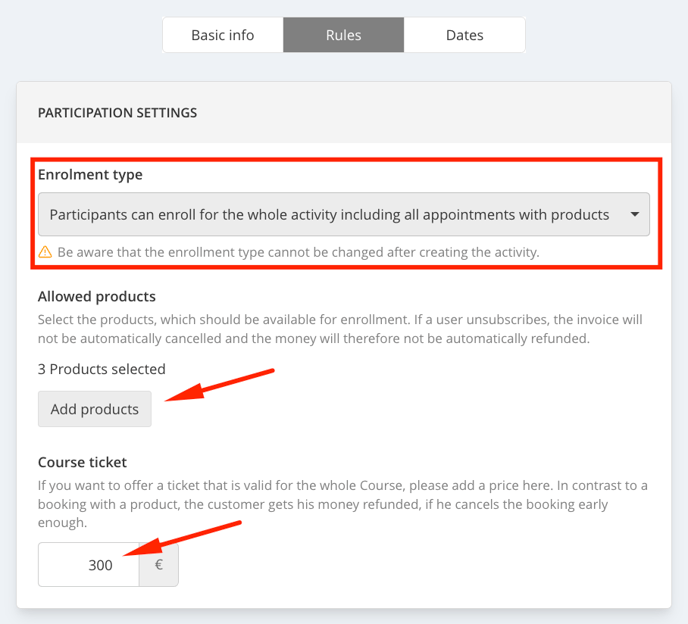Click the orange warning triangle icon

click(45, 252)
